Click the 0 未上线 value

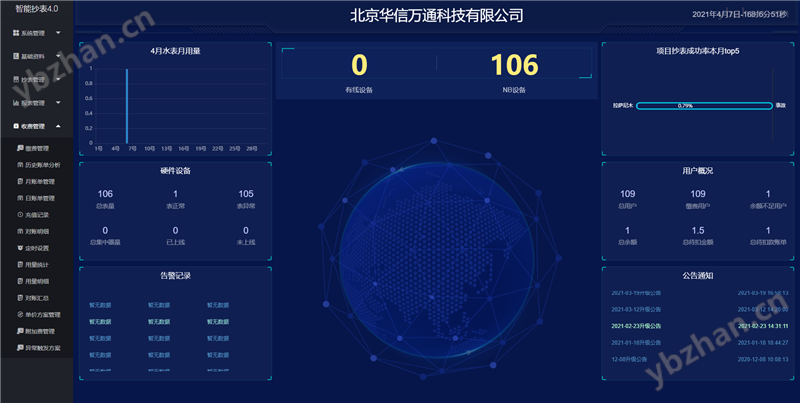246,231
